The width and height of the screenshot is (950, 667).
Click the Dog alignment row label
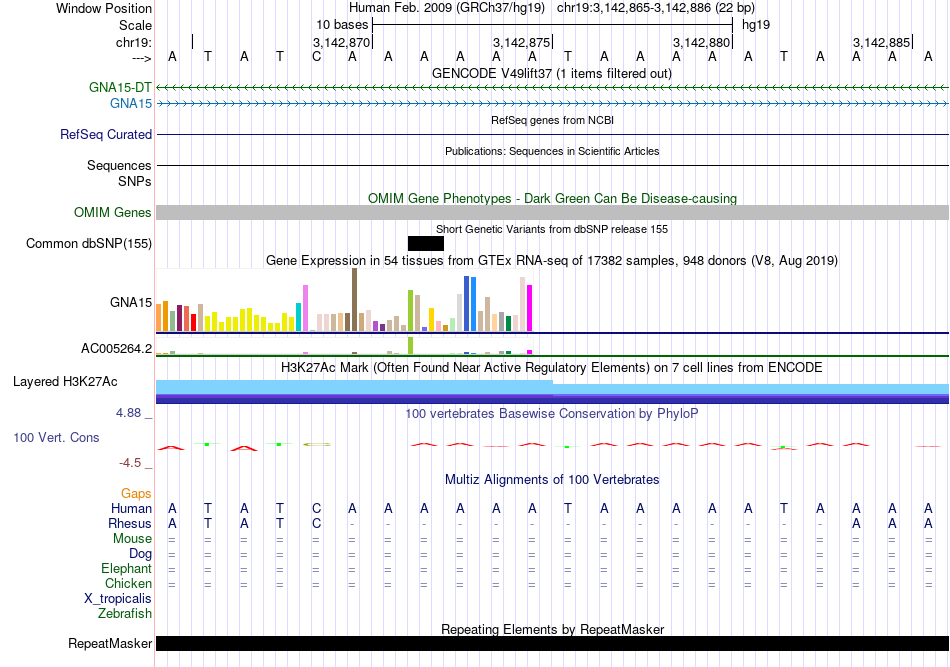[x=141, y=554]
